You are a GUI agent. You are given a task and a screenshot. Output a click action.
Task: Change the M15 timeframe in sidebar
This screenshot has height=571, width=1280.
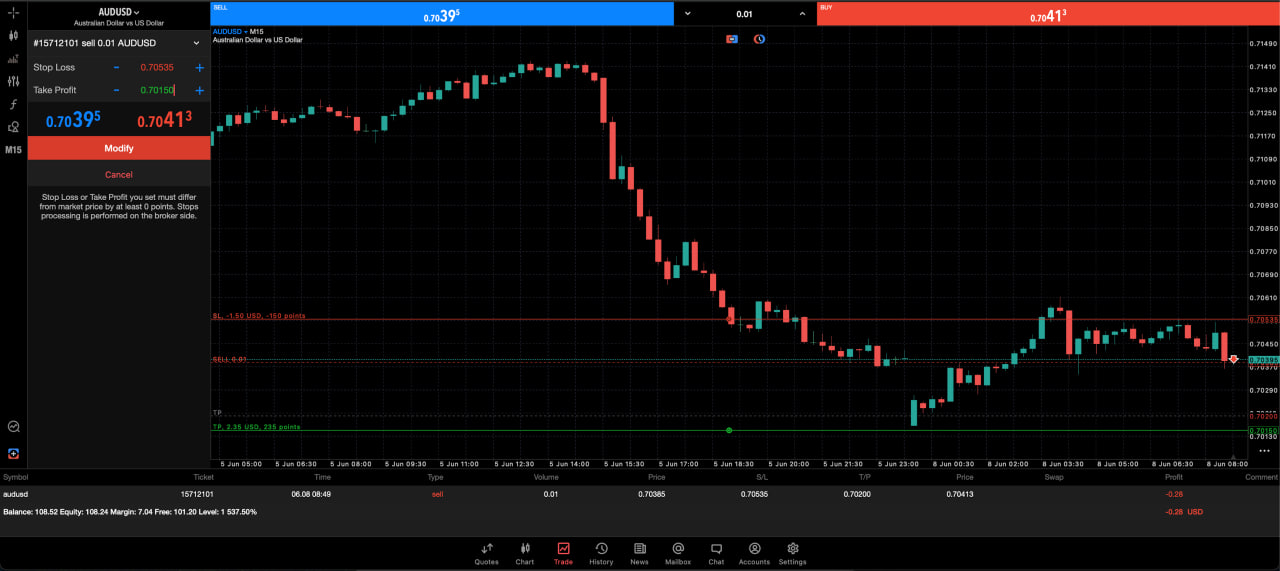coord(13,150)
